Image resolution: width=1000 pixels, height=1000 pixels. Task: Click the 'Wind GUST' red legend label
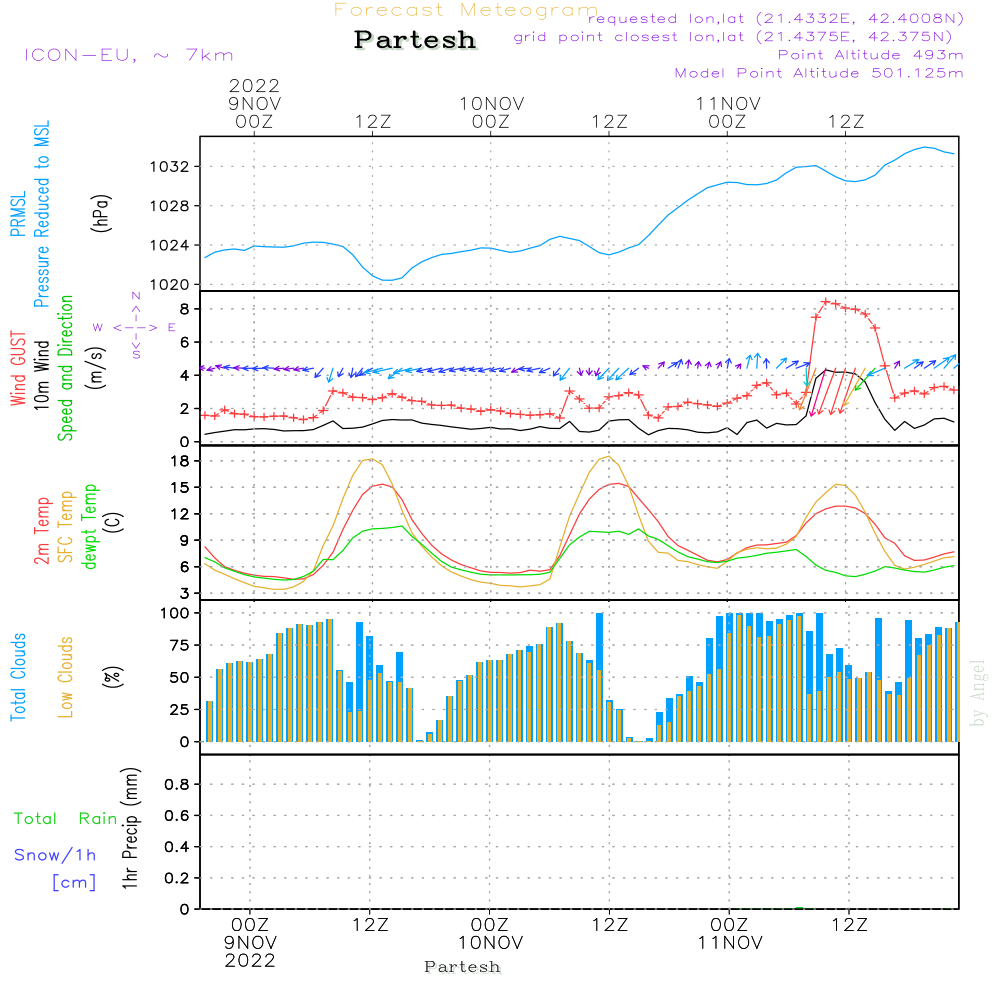pyautogui.click(x=18, y=368)
